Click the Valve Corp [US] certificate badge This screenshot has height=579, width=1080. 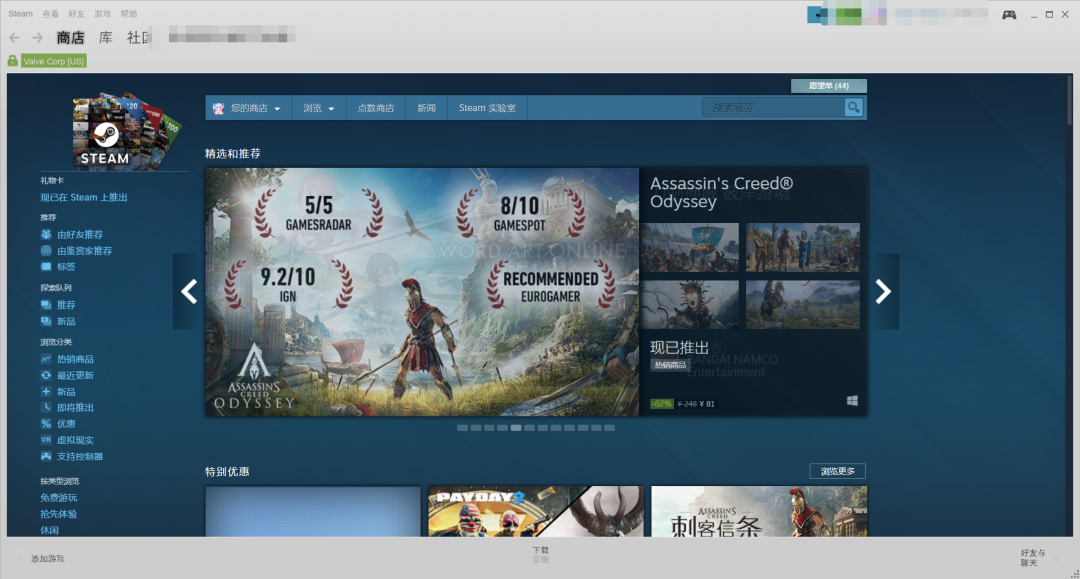point(54,61)
